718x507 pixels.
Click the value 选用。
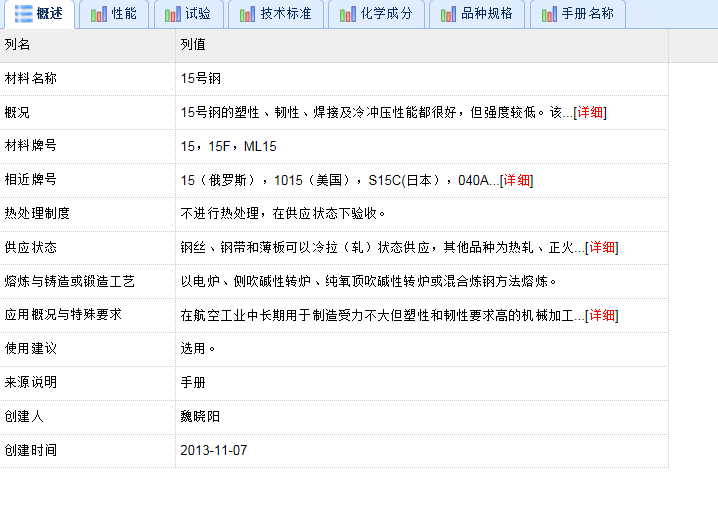(x=198, y=349)
